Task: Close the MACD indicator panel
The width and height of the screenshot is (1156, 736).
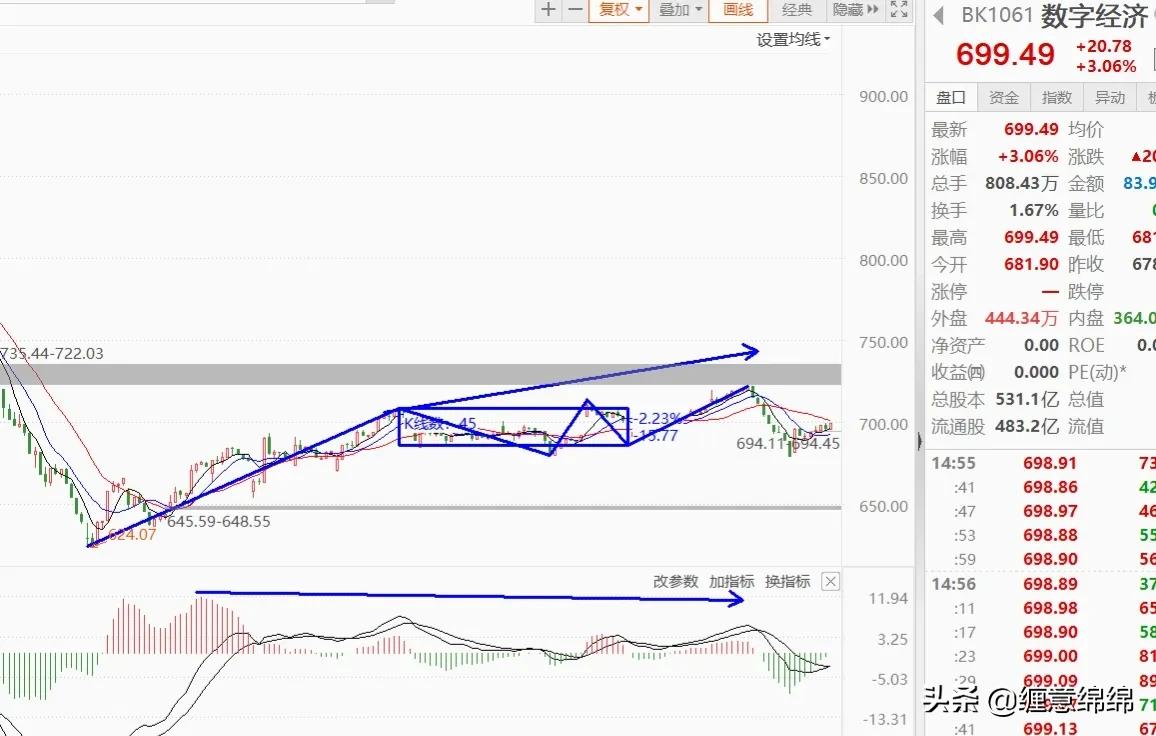Action: tap(830, 581)
